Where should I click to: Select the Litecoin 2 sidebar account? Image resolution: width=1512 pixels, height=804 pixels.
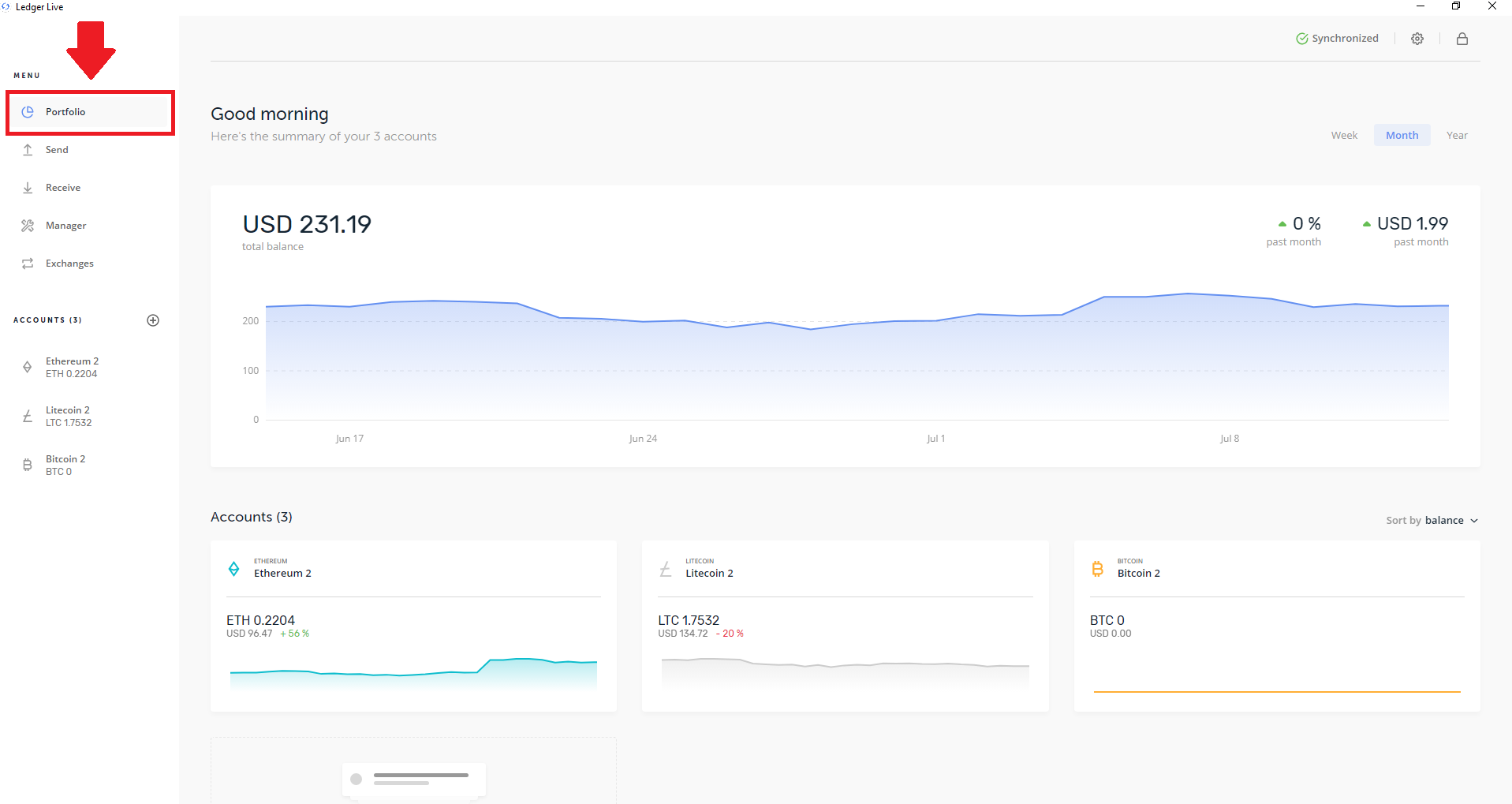click(90, 417)
